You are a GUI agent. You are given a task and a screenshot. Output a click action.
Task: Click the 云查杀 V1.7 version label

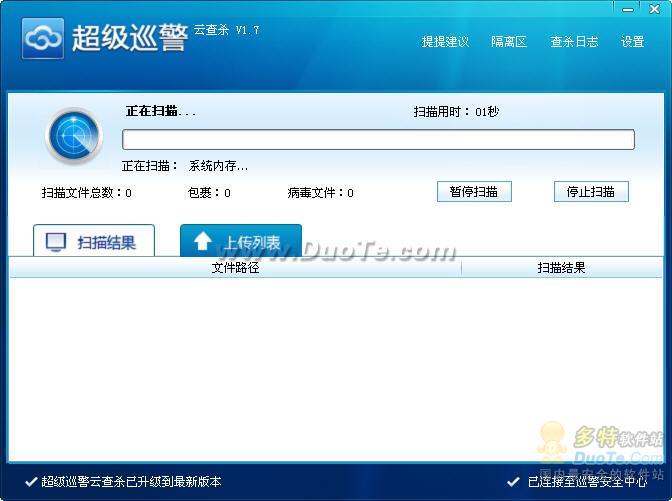226,30
